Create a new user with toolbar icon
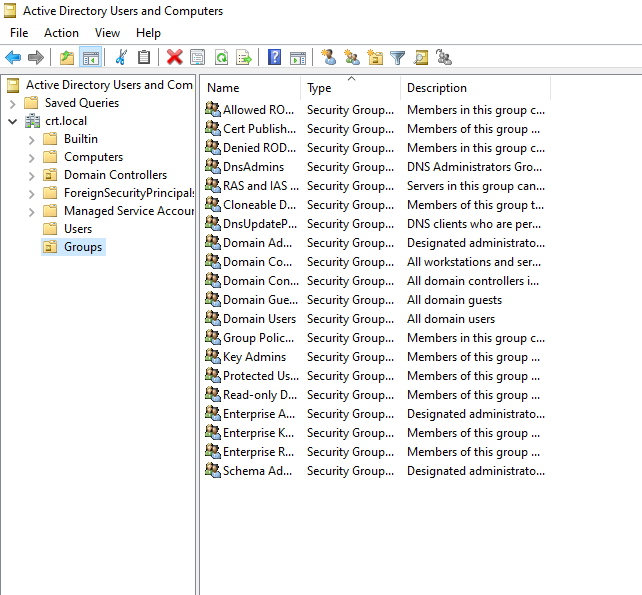 pyautogui.click(x=328, y=57)
